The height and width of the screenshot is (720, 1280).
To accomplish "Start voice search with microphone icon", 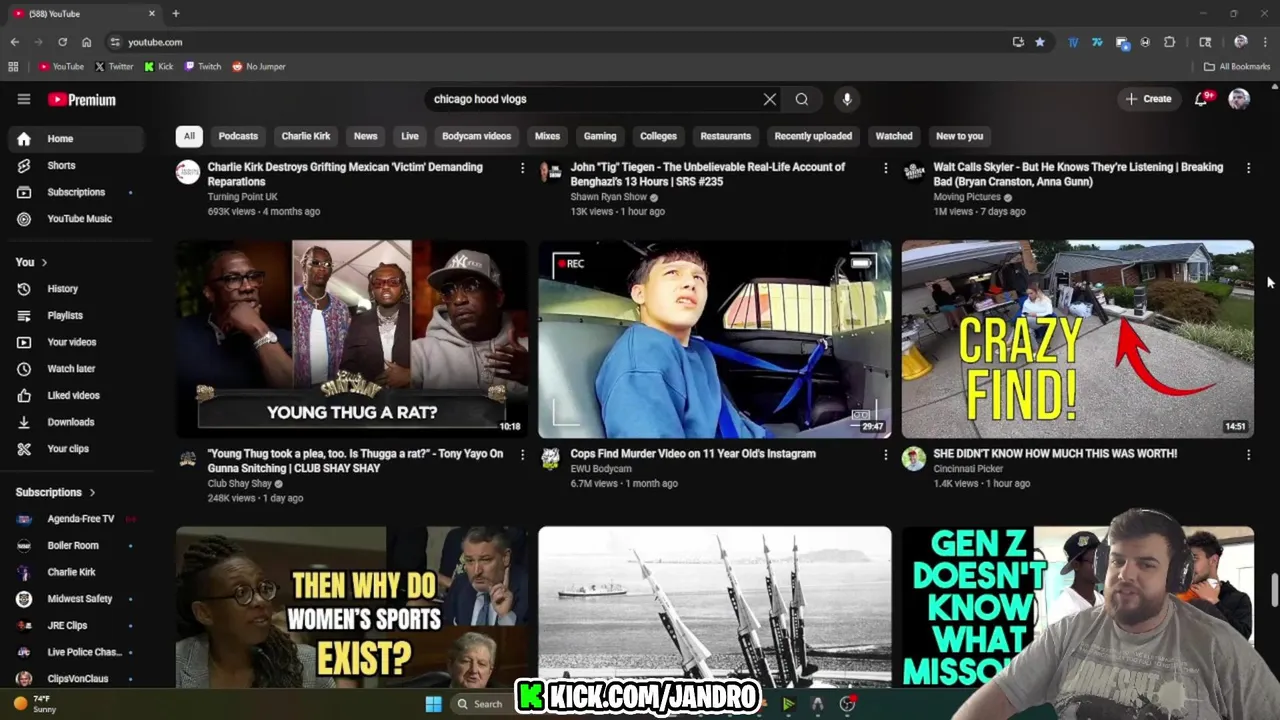I will (847, 99).
